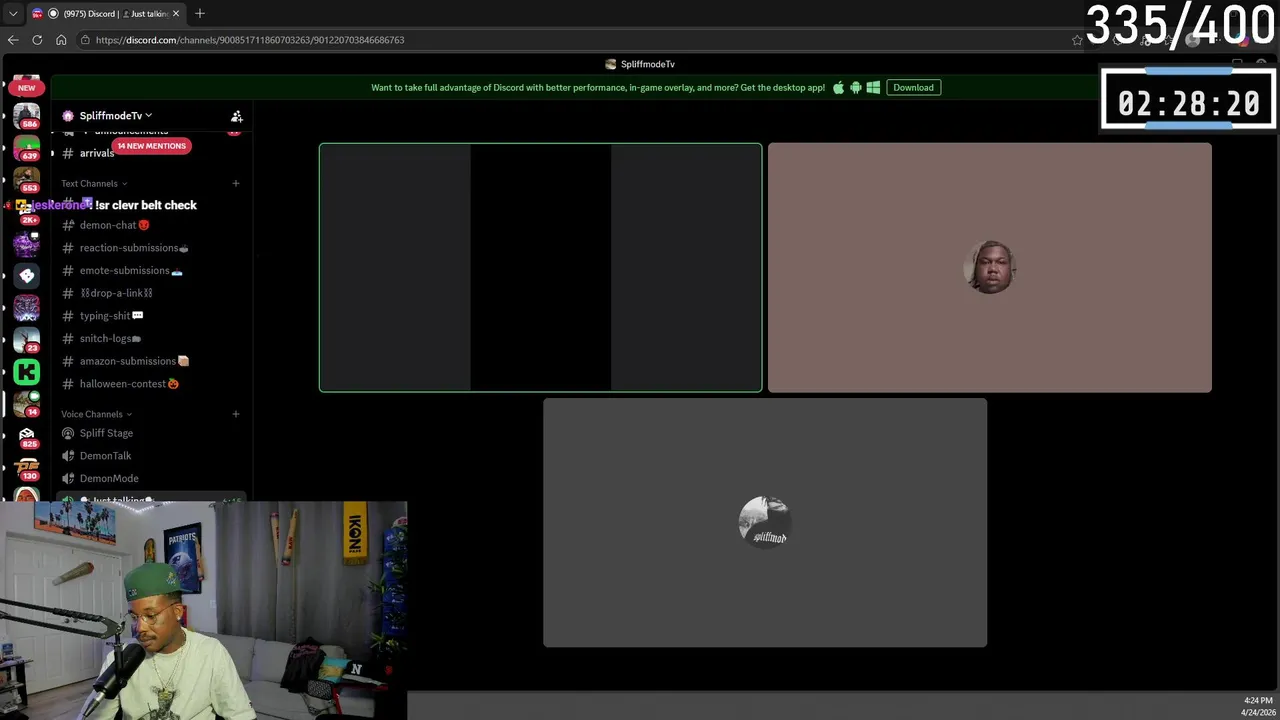The width and height of the screenshot is (1280, 720).
Task: Click the NEW unread indicator pill
Action: click(26, 88)
